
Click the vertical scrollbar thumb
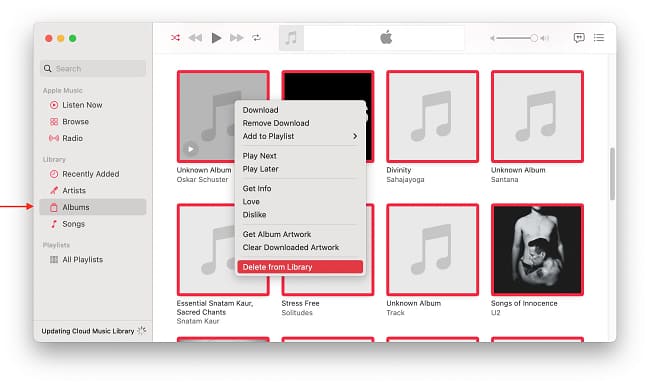click(x=612, y=174)
